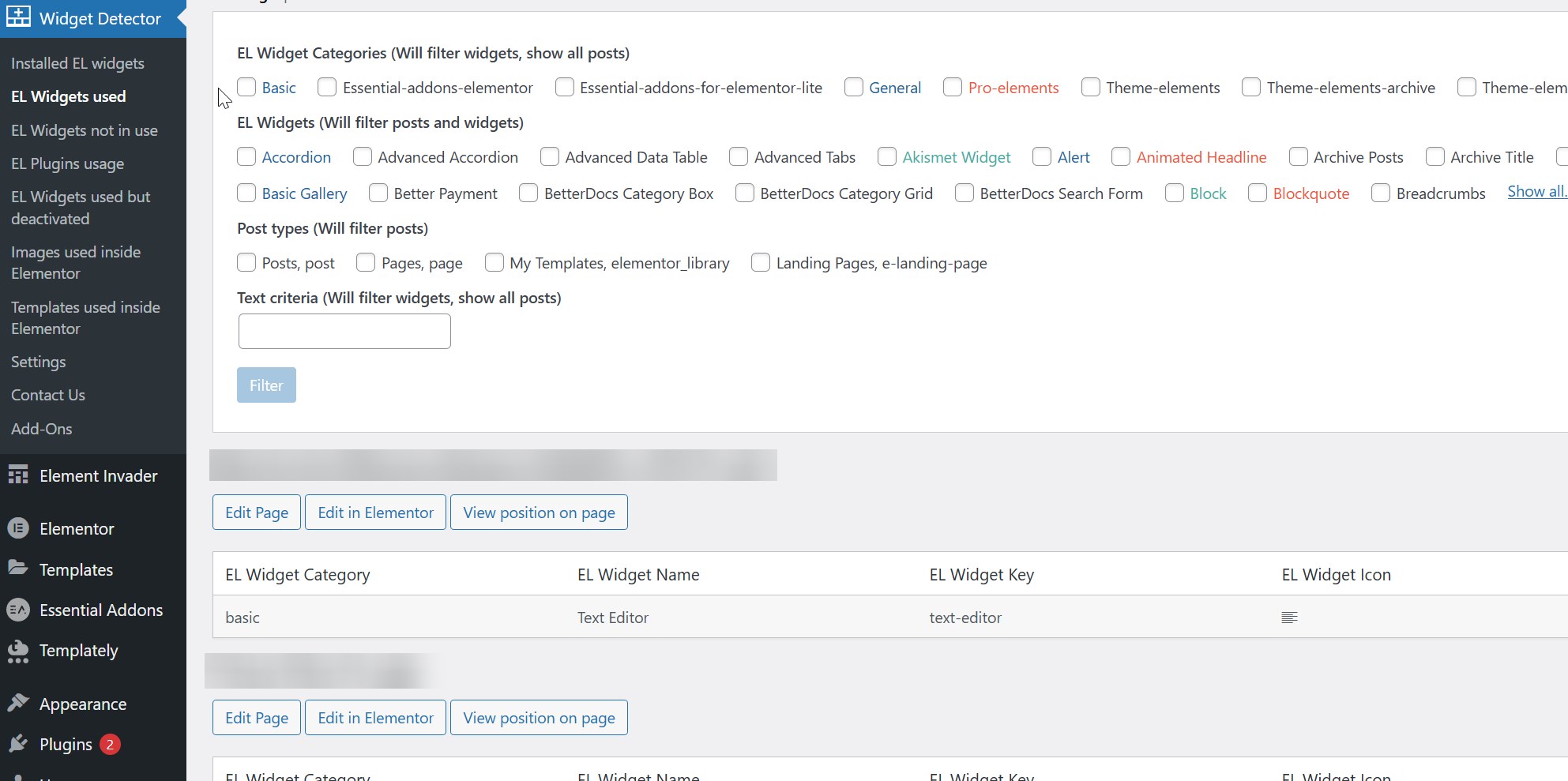The height and width of the screenshot is (781, 1568).
Task: Click the Text Editor widget icon
Action: [1289, 618]
